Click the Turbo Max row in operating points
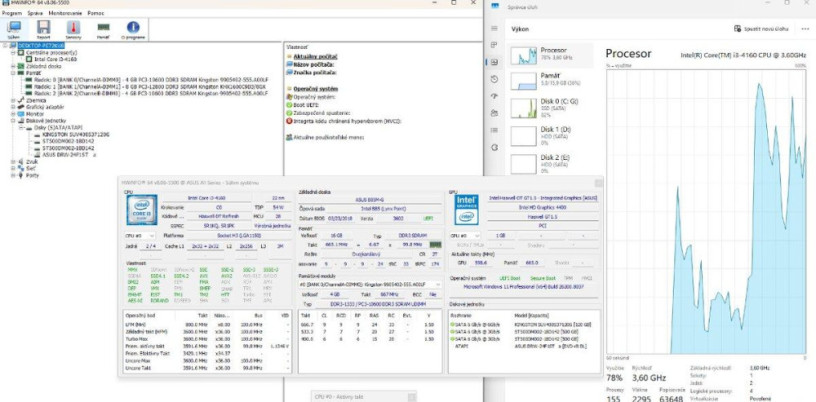The image size is (816, 402). point(207,338)
